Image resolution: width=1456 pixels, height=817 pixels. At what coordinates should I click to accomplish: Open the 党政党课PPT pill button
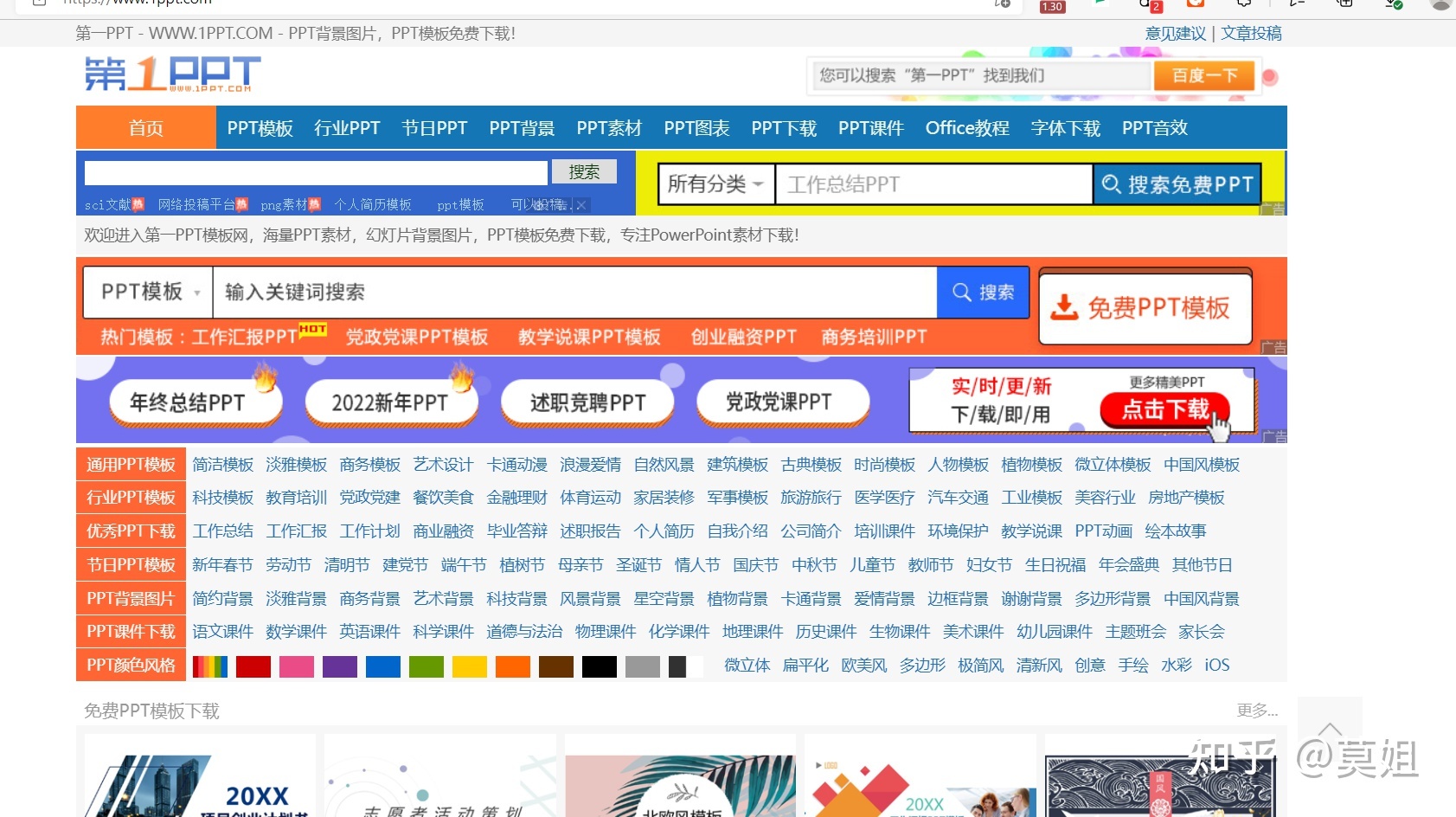coord(783,402)
